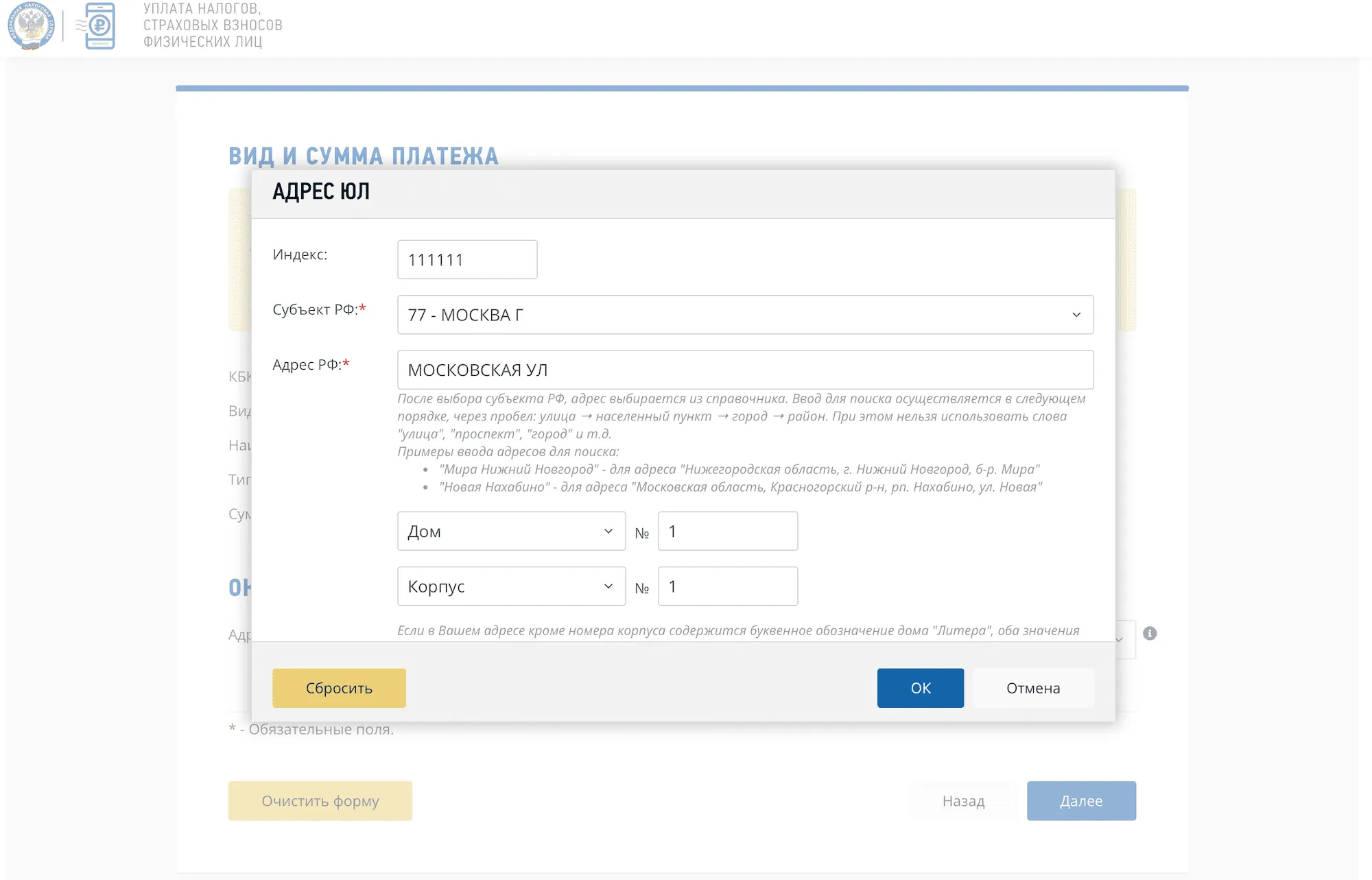The width and height of the screenshot is (1372, 880).
Task: Click the chevron arrow of Субъект РФ select
Action: (1076, 315)
